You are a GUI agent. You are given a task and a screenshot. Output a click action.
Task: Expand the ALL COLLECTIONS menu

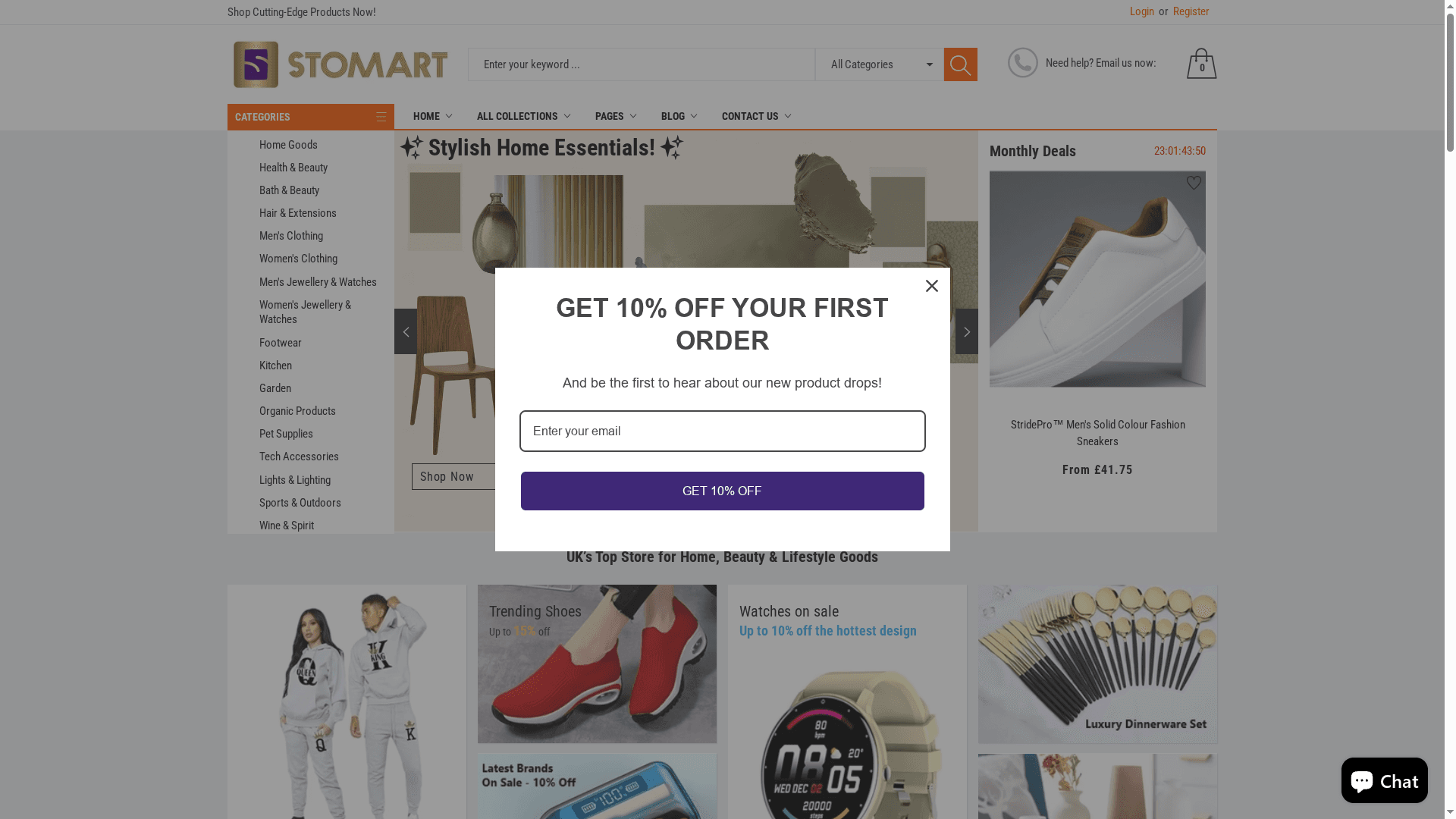point(522,116)
